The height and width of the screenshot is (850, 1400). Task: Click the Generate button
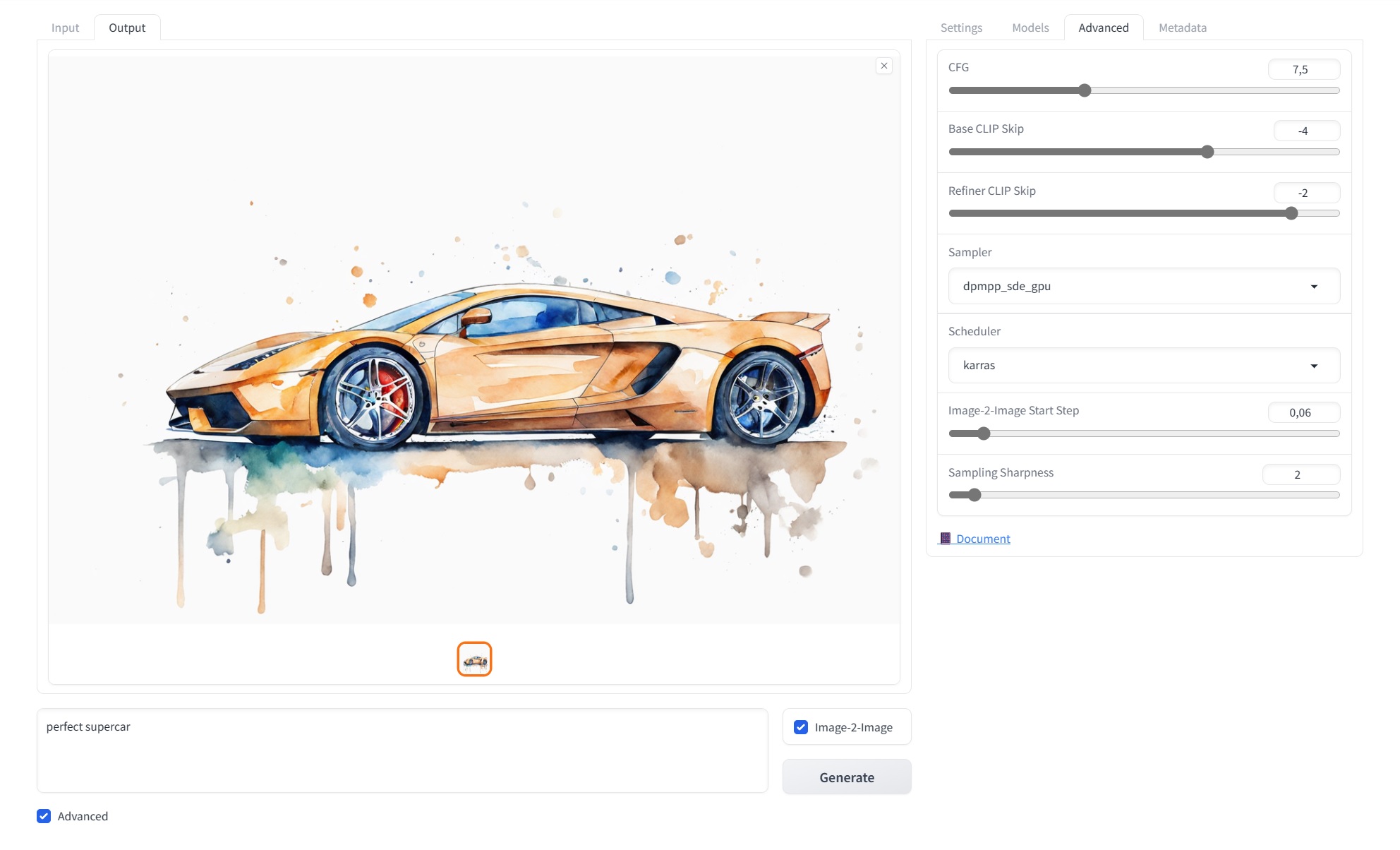[x=847, y=777]
